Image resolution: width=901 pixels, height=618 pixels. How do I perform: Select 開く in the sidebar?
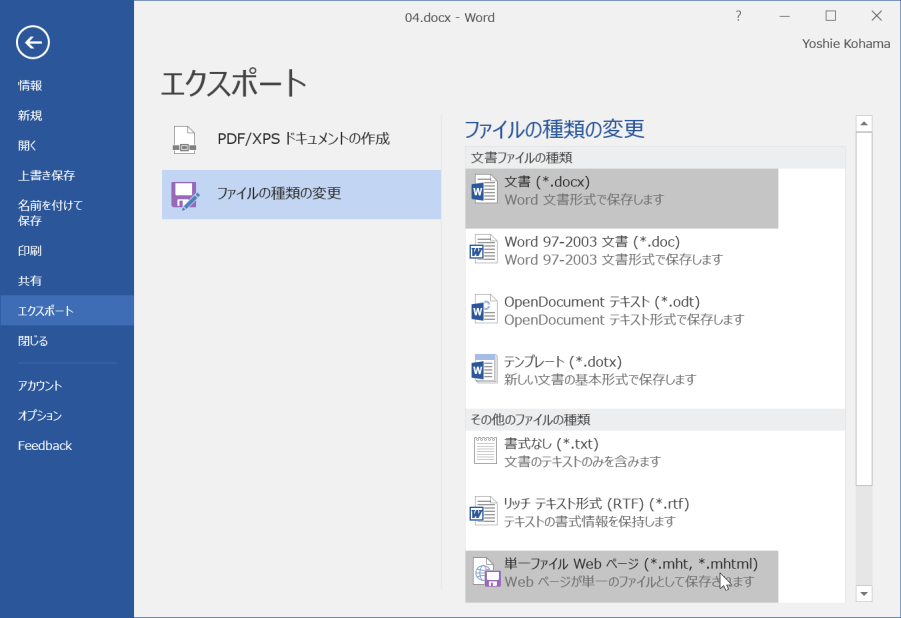27,145
